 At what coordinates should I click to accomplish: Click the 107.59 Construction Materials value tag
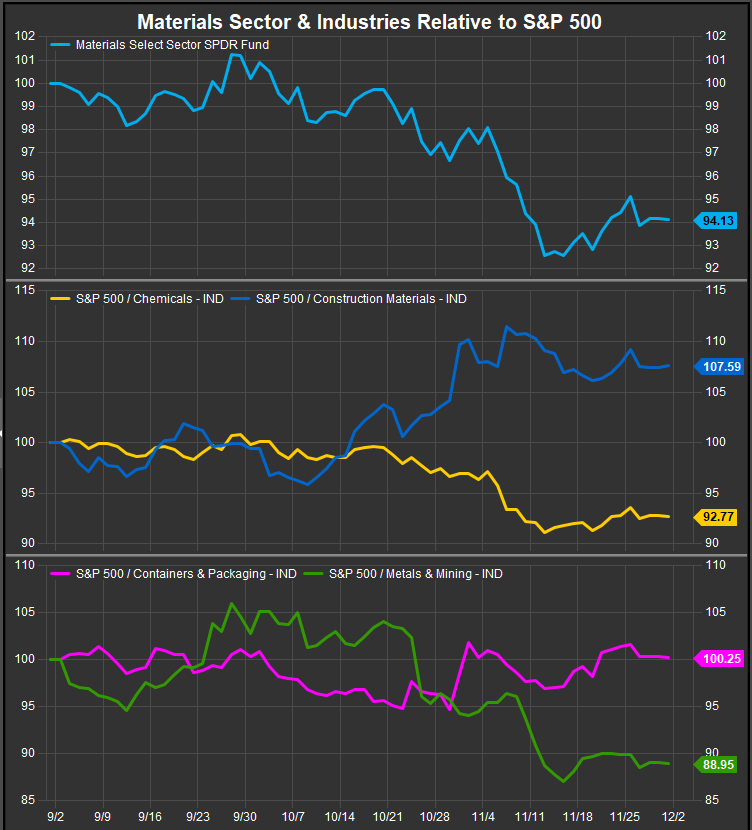point(719,367)
